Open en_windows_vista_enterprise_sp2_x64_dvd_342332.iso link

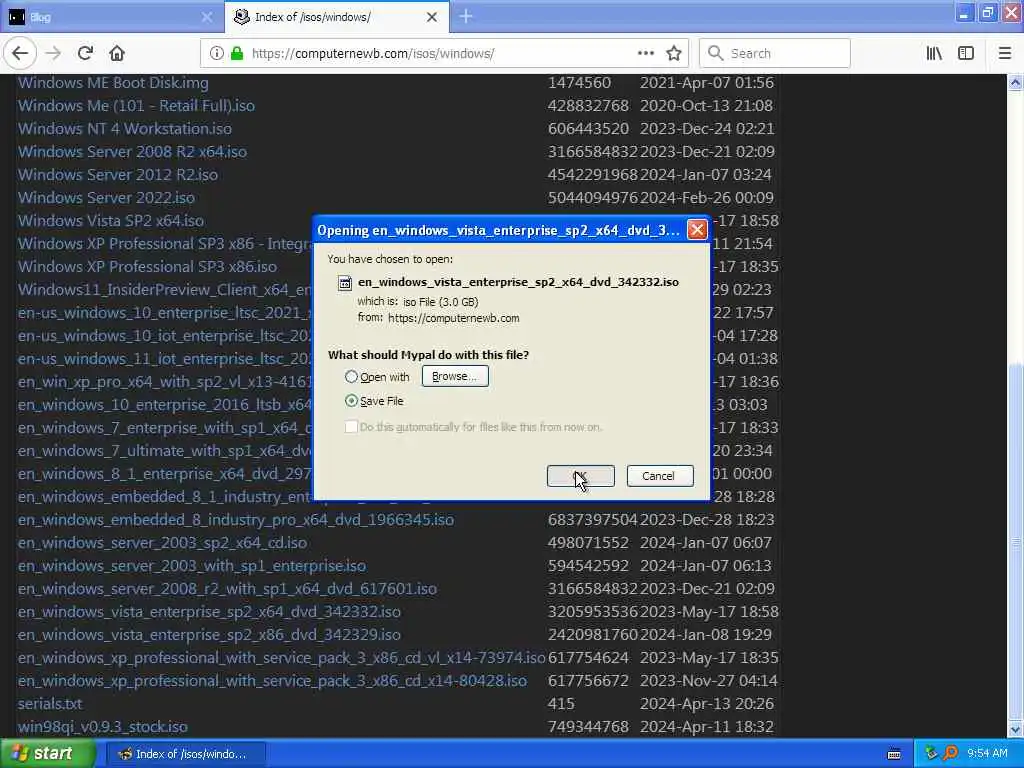[x=210, y=612]
